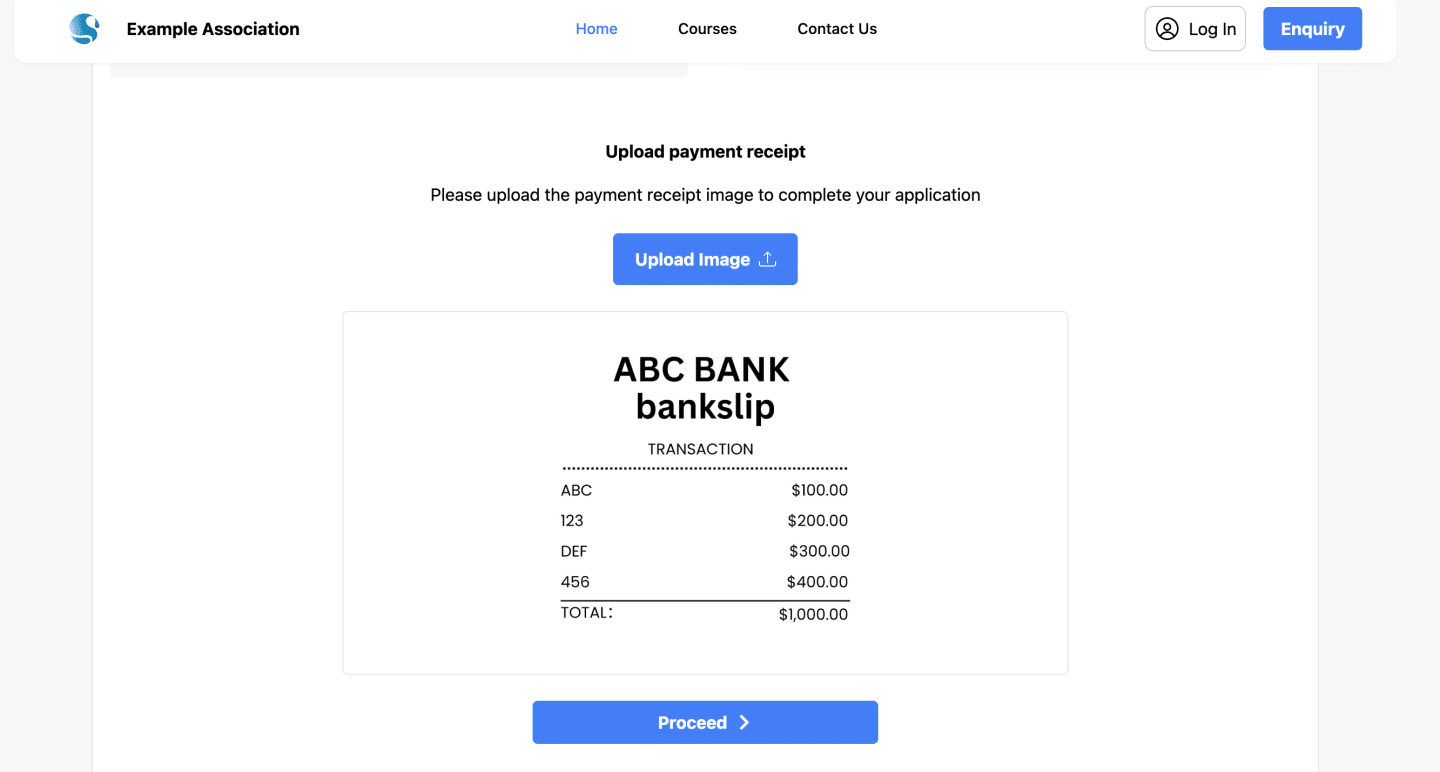Click the Example Association site name
Viewport: 1440px width, 772px height.
tap(213, 29)
